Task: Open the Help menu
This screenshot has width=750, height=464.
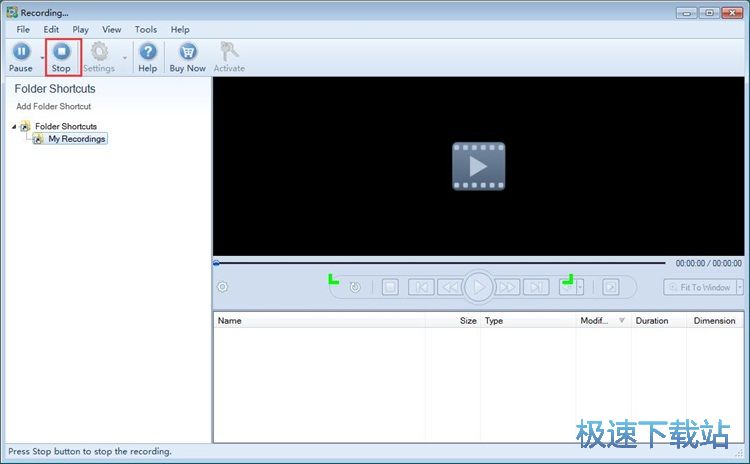Action: (x=180, y=29)
